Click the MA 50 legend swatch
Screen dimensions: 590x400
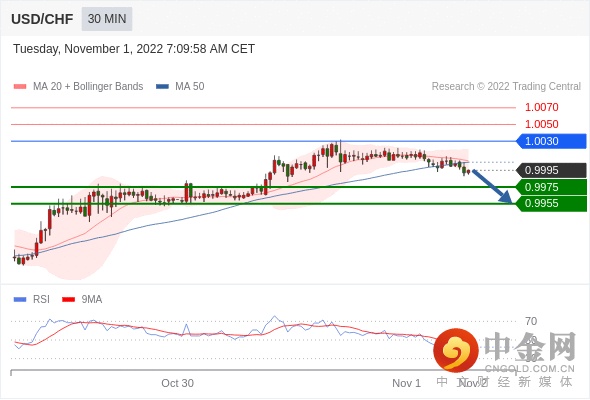162,87
